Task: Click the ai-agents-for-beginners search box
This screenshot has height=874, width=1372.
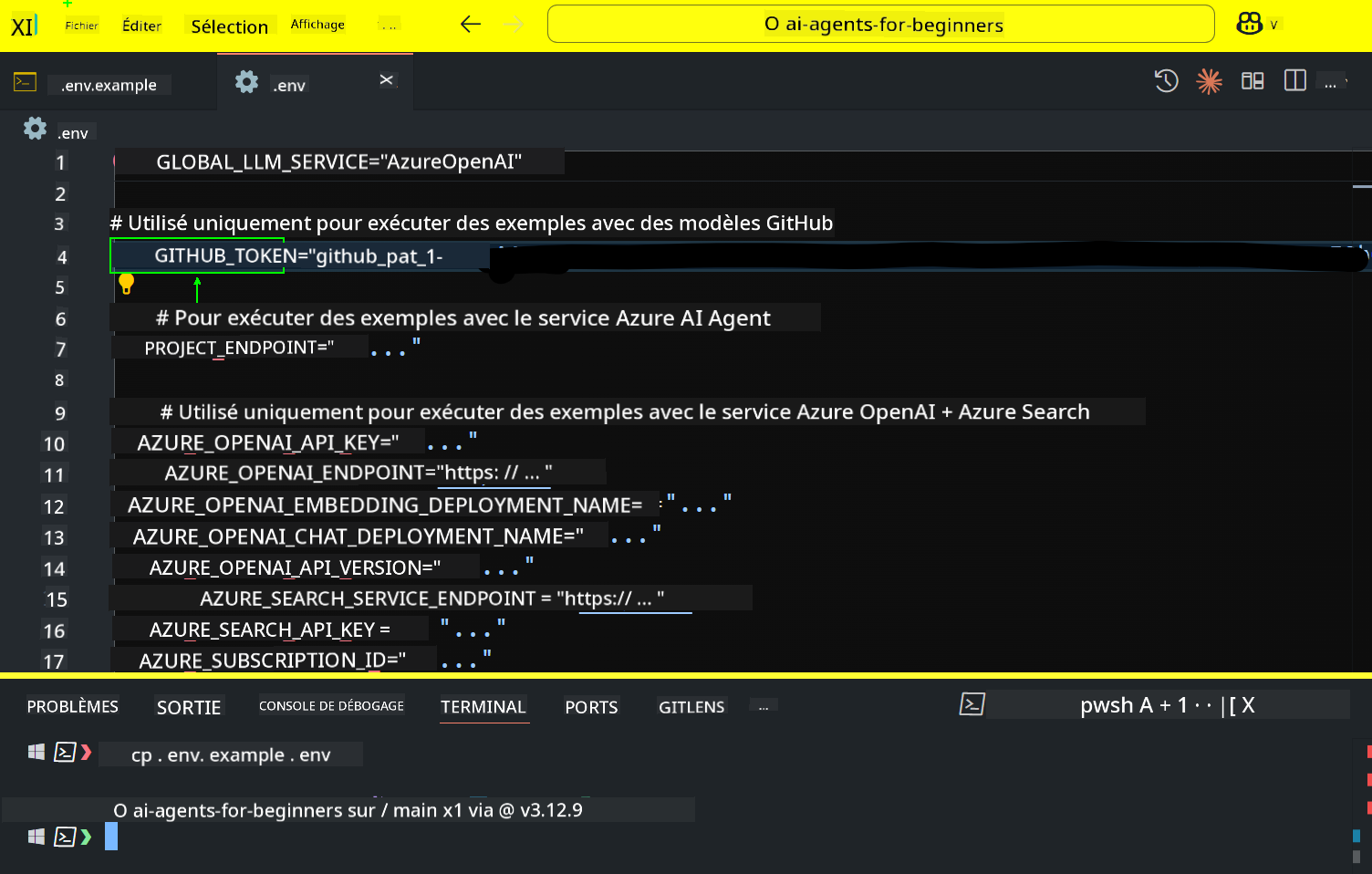Action: pyautogui.click(x=880, y=24)
